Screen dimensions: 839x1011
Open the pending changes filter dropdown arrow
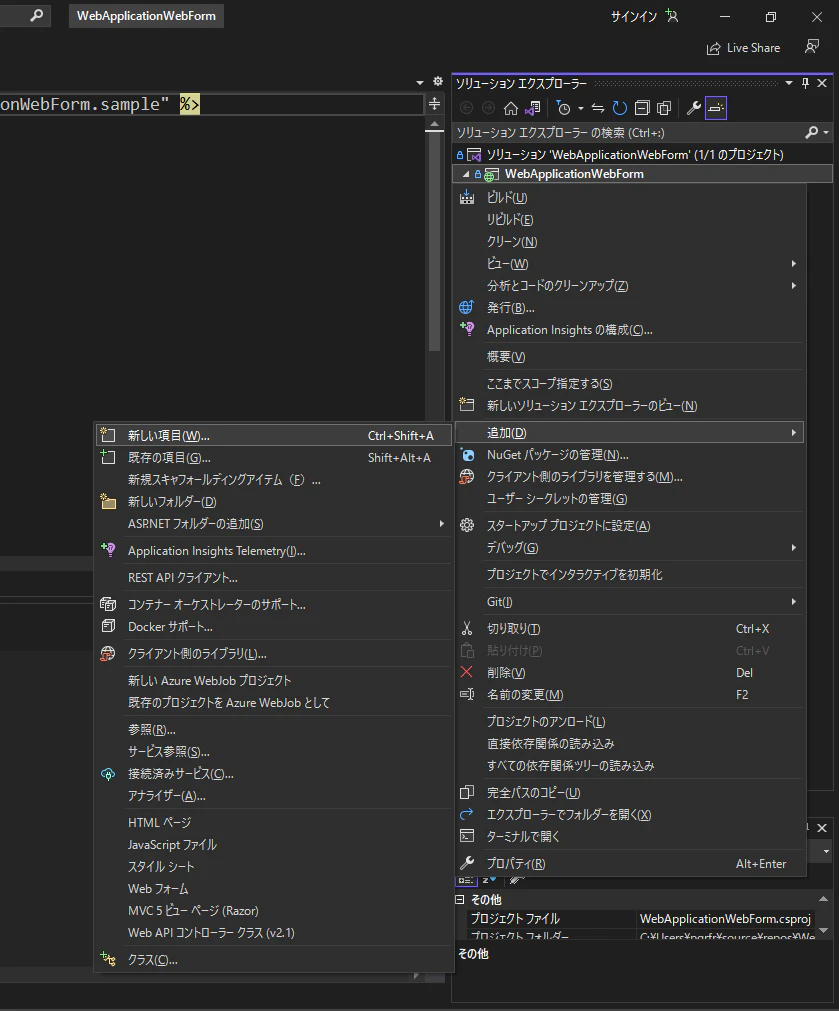click(x=580, y=108)
